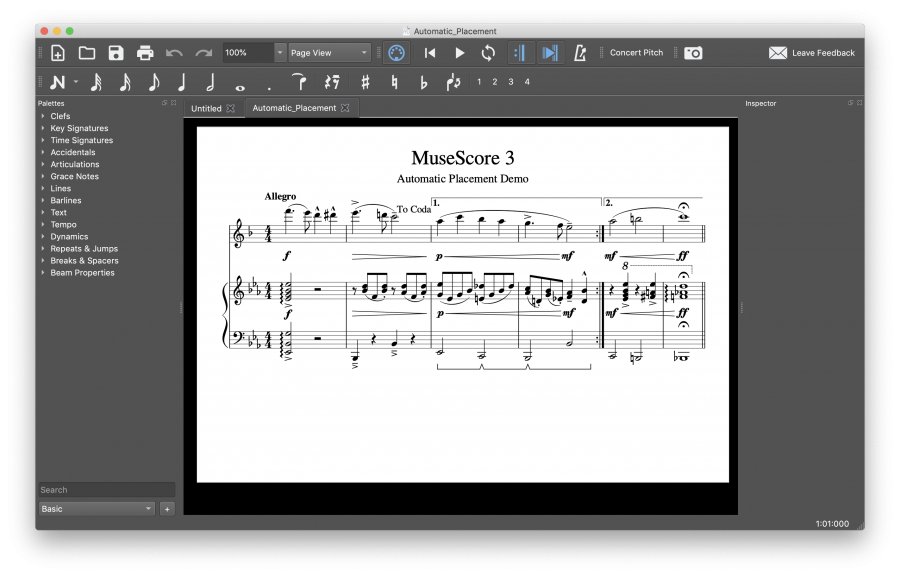This screenshot has height=577, width=900.
Task: Select the 32nd note duration
Action: point(96,82)
